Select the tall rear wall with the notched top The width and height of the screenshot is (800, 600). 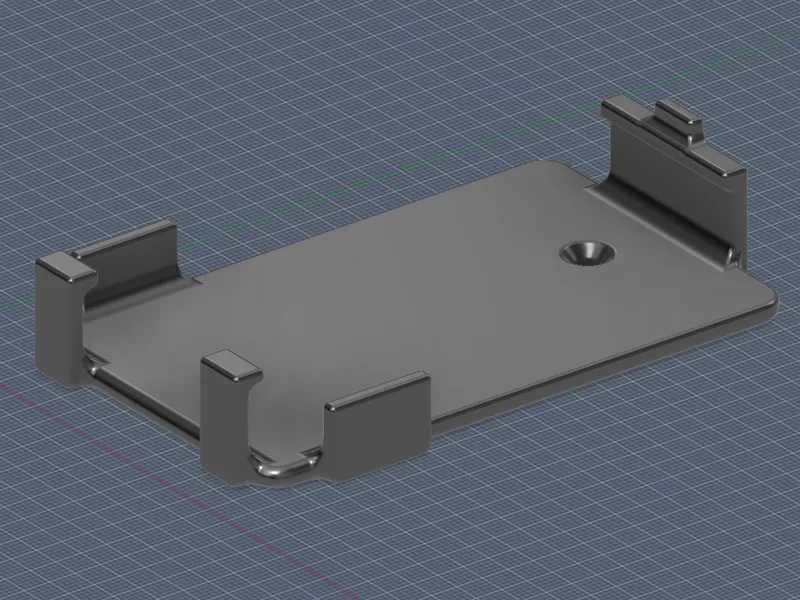[x=674, y=181]
